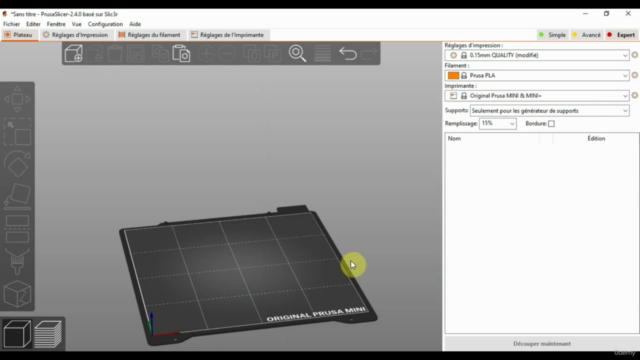This screenshot has height=360, width=640.
Task: Switch to 3D editor view cube
Action: (x=17, y=334)
